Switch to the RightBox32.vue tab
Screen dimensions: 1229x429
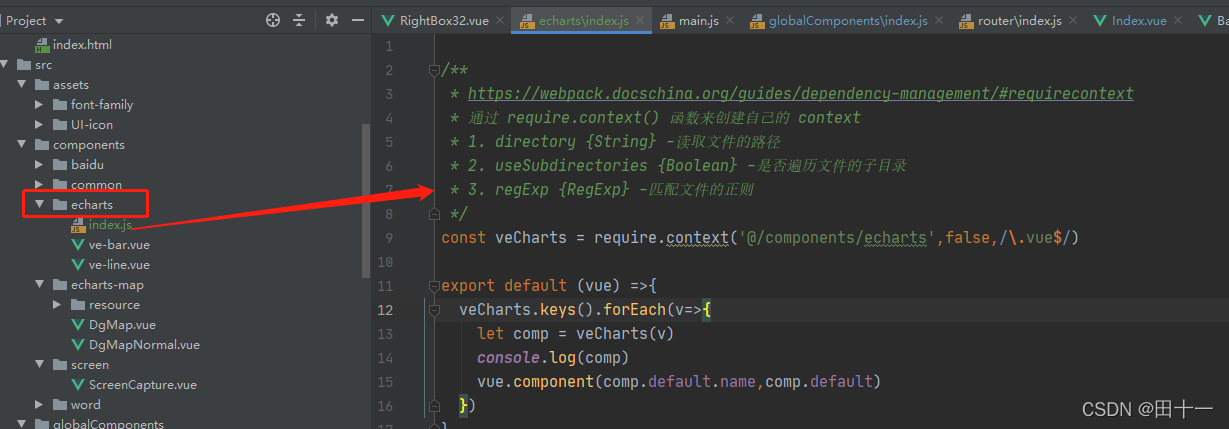point(443,20)
